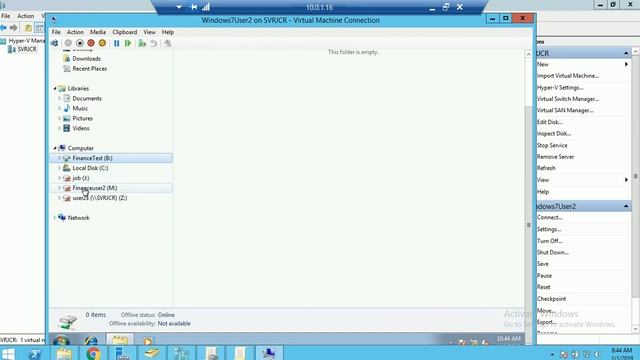Viewport: 640px width, 360px height.
Task: Select Financeuser2 (M:) drive
Action: (111, 188)
